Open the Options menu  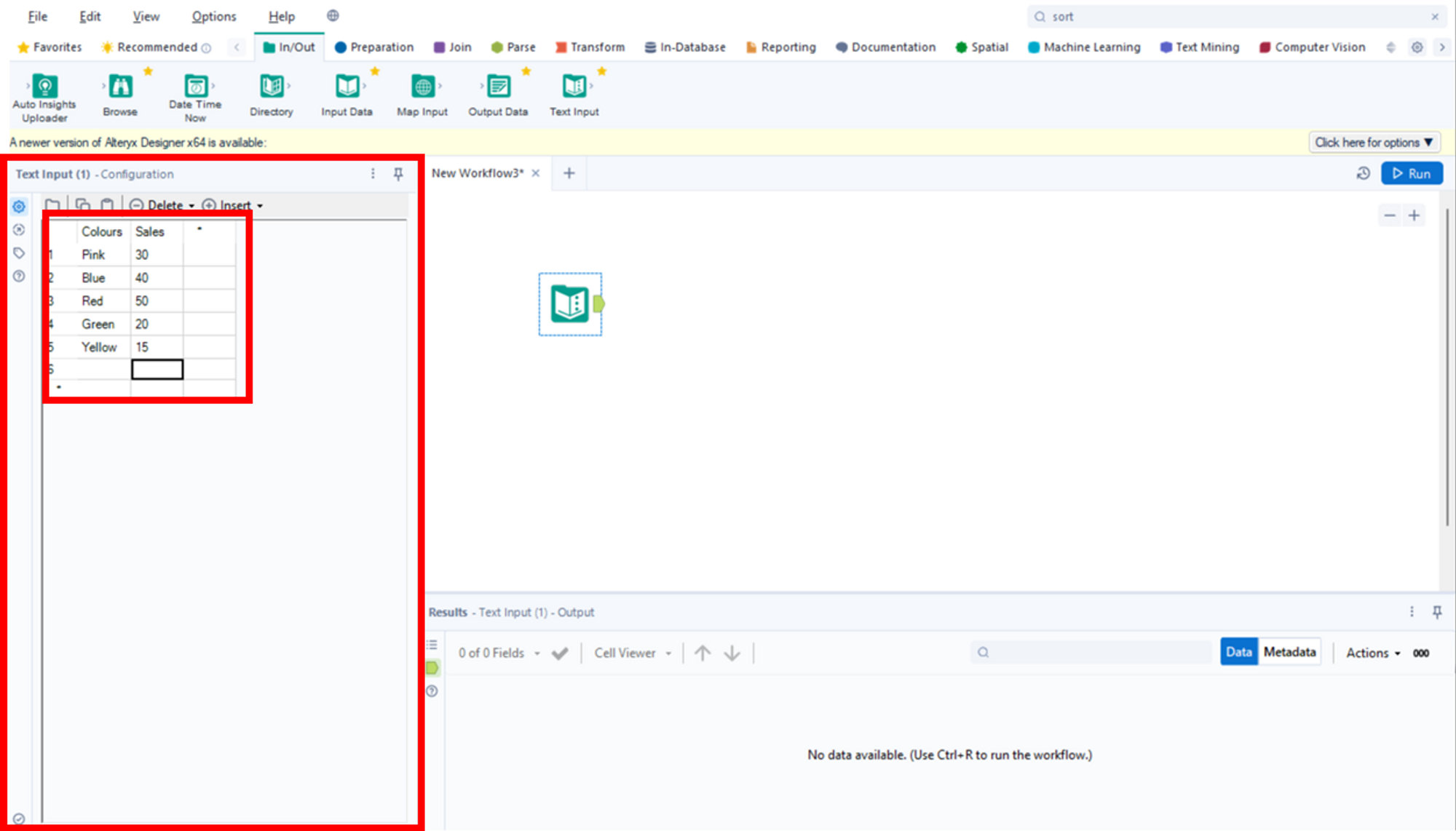coord(213,16)
